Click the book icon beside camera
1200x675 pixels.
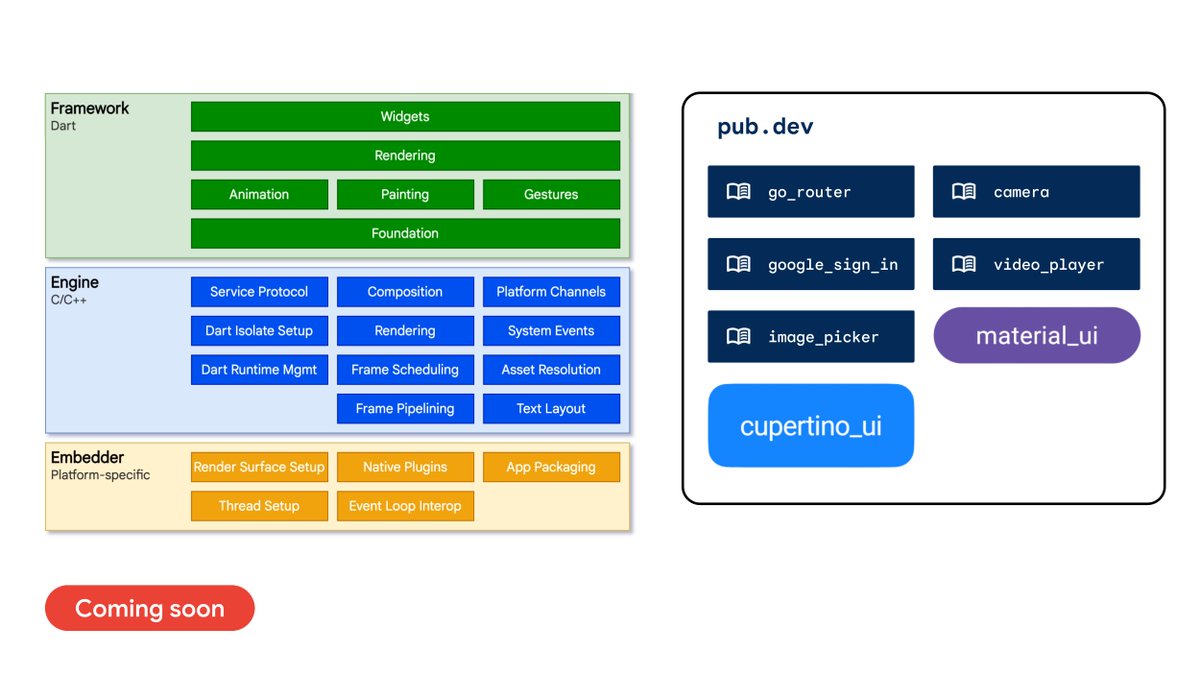pos(964,192)
